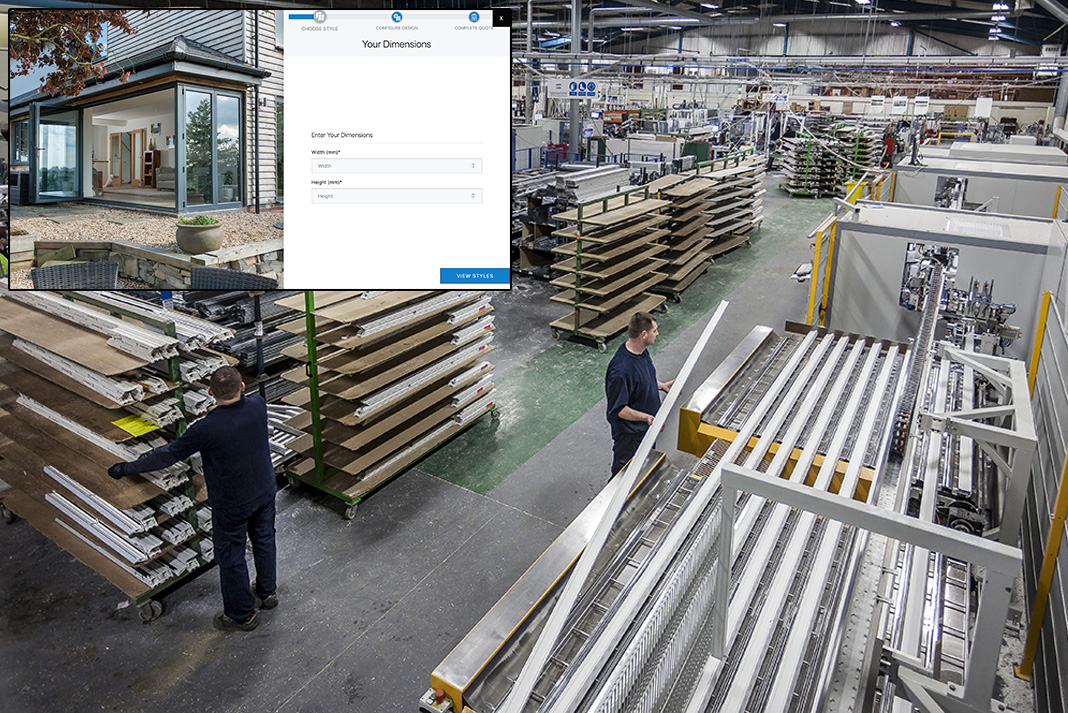1068x713 pixels.
Task: Jump to the Complete Quote step label
Action: coord(474,28)
